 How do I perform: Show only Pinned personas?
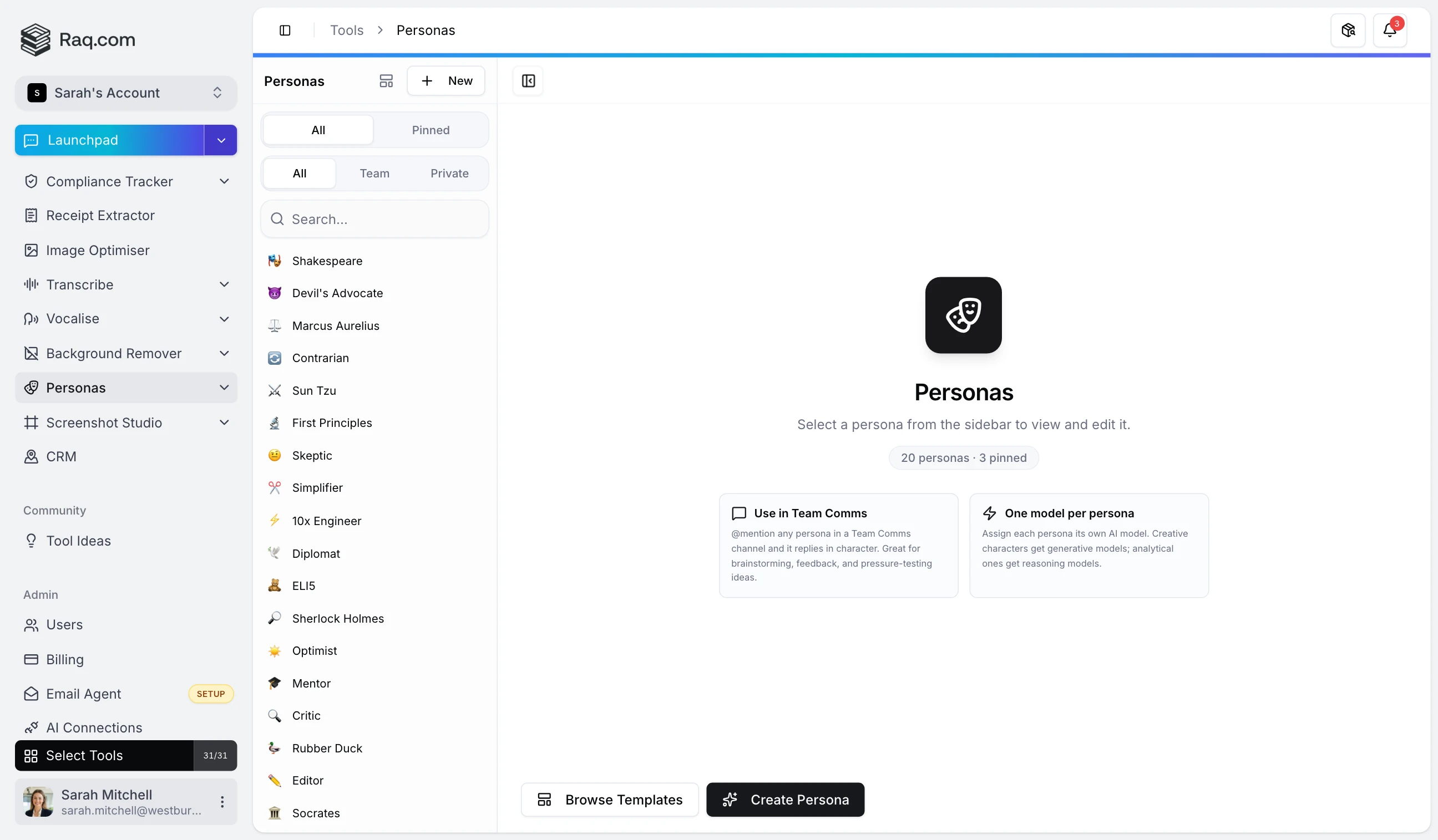(x=431, y=129)
